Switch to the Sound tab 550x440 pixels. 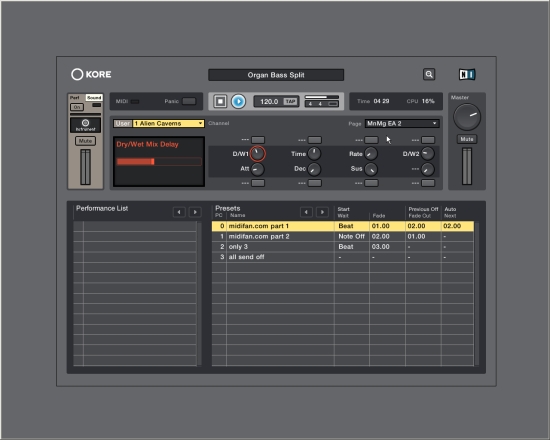click(x=94, y=98)
